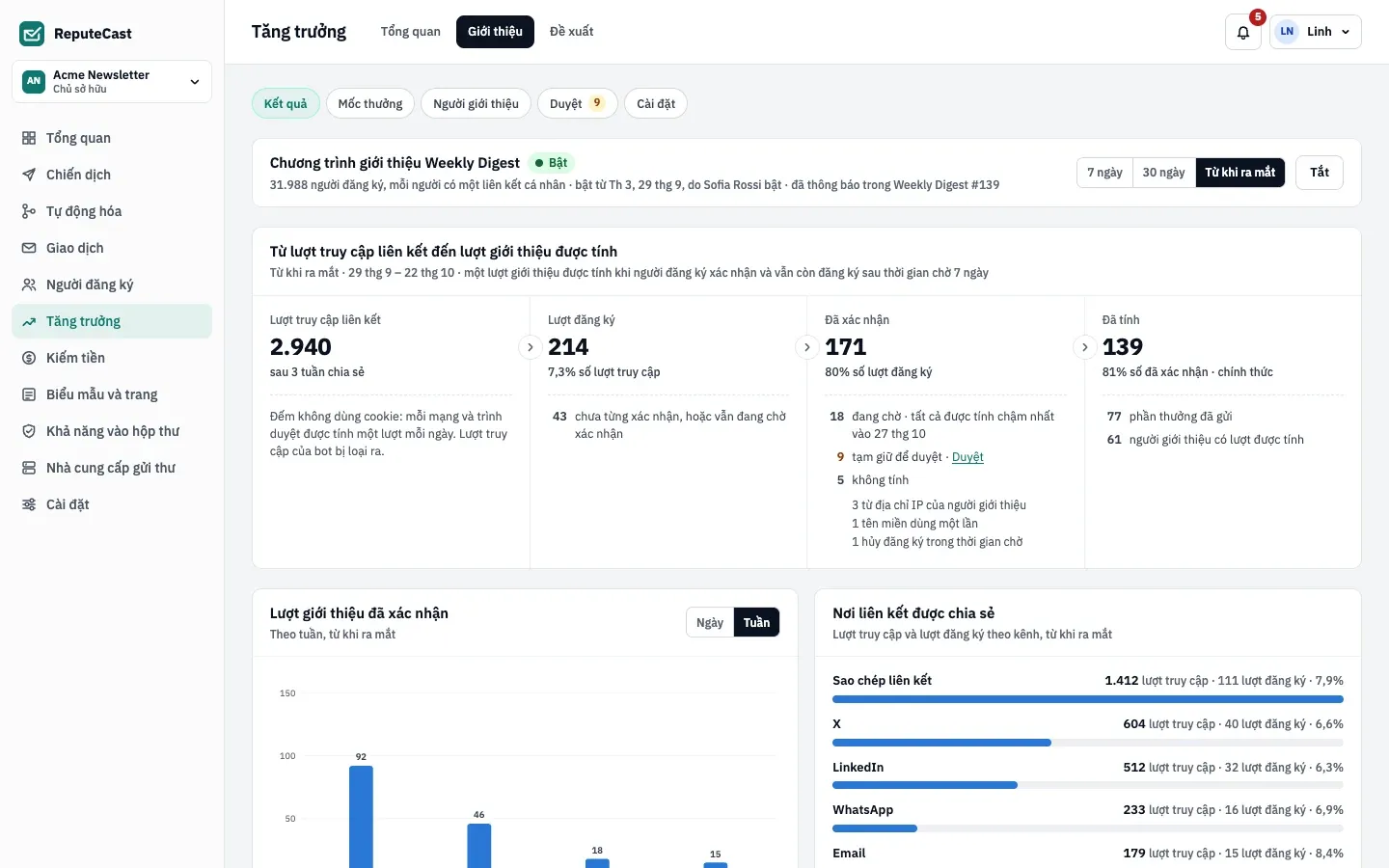This screenshot has width=1389, height=868.
Task: Select the Từ khi ra mắt range
Action: 1239,173
